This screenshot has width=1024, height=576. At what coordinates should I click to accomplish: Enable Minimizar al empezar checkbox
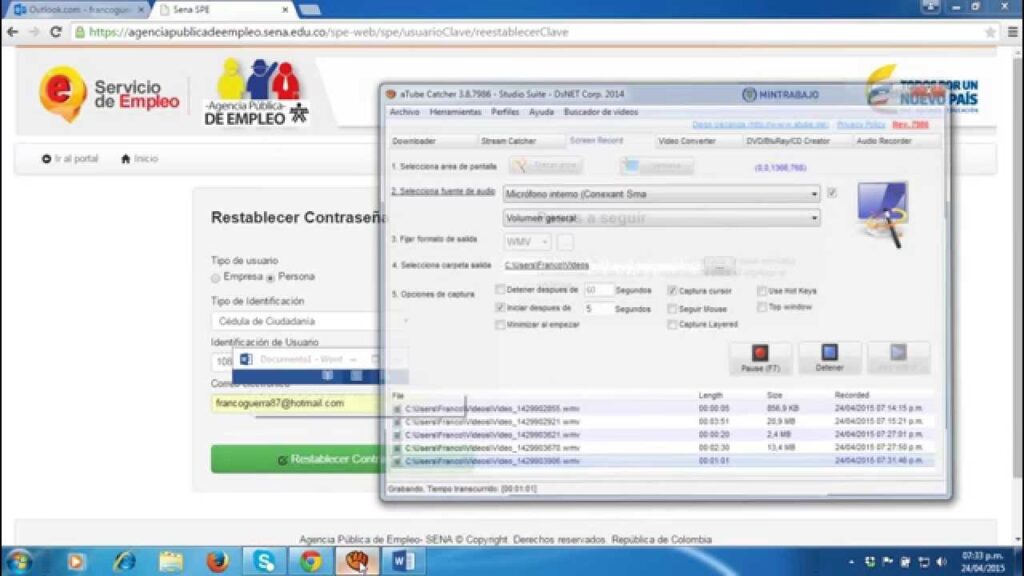[500, 325]
